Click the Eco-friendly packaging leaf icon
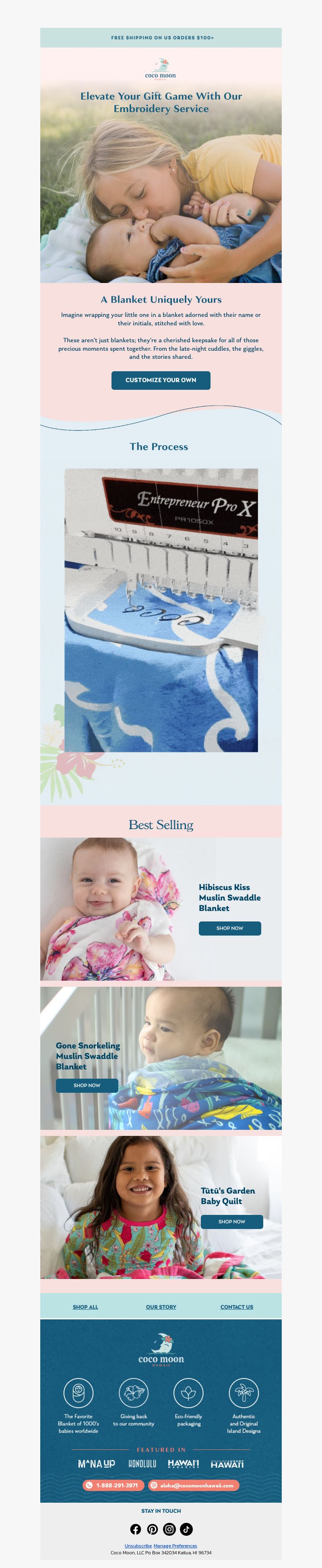322x1568 pixels. click(188, 1392)
